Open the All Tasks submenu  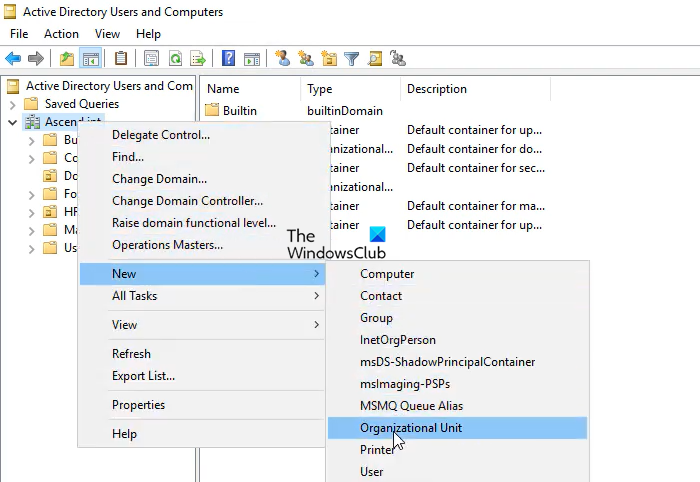[x=202, y=295]
